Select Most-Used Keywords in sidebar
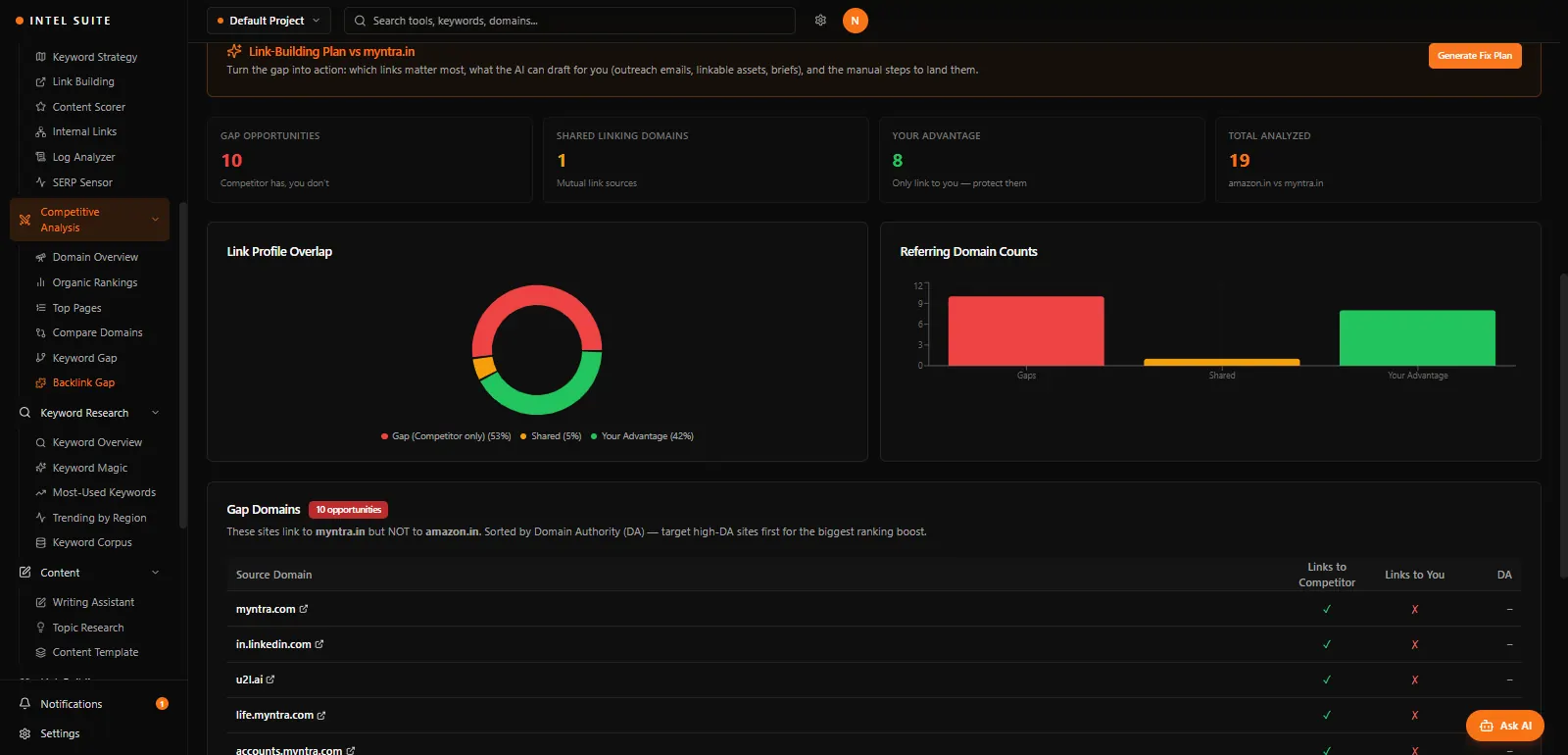 pyautogui.click(x=104, y=493)
